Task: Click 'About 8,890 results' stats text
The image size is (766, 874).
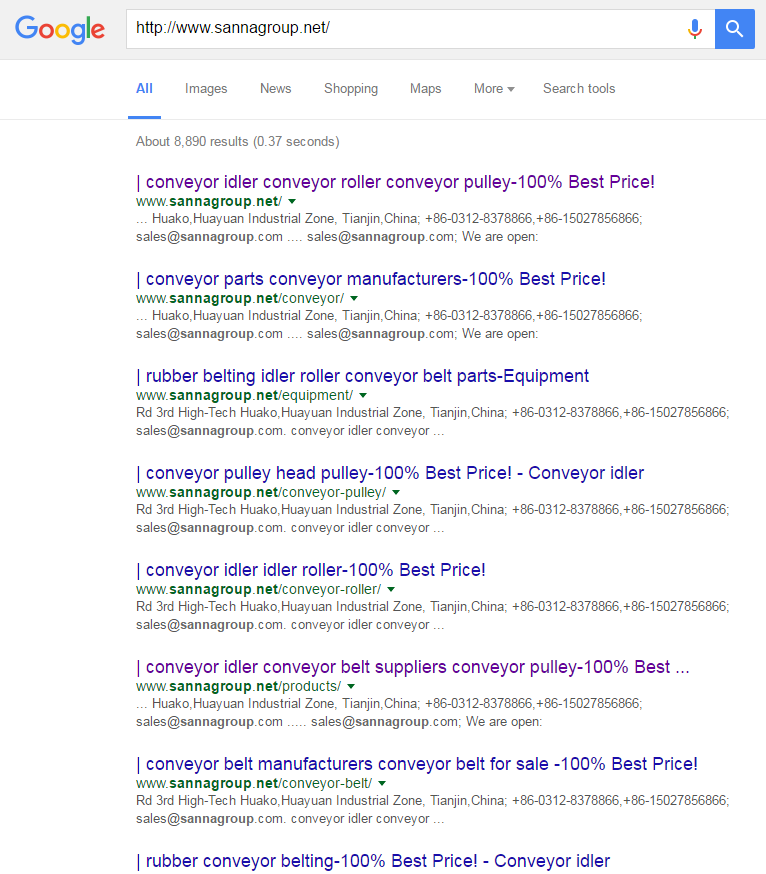Action: tap(237, 142)
